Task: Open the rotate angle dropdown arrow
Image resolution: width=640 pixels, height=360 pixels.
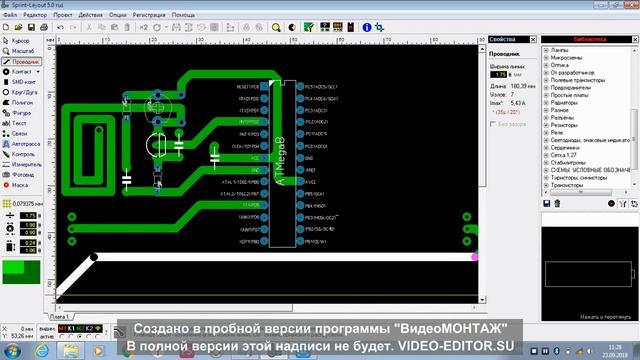Action: point(166,27)
